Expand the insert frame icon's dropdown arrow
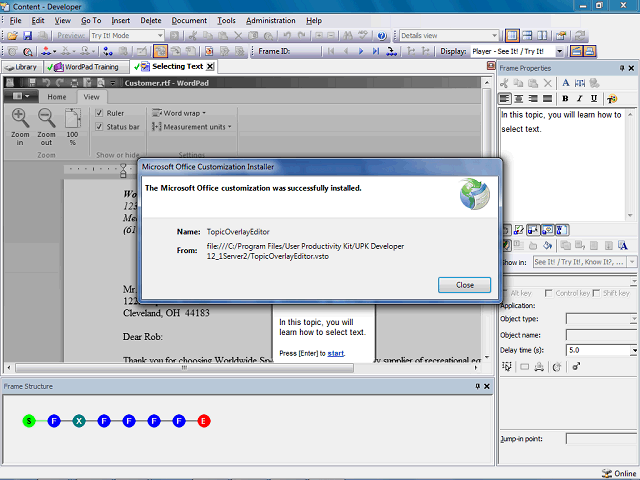 coord(54,52)
